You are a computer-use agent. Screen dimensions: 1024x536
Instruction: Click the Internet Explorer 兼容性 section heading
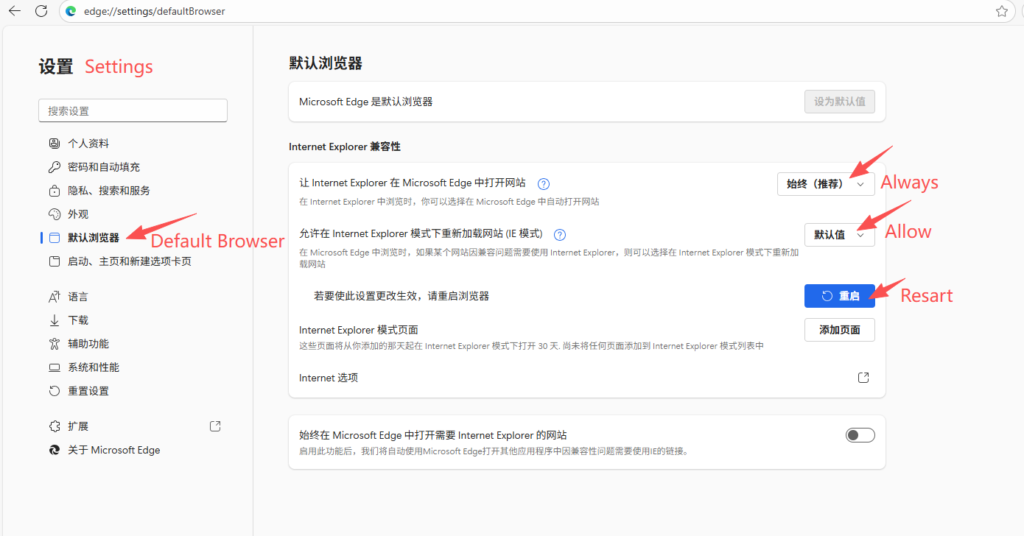(345, 146)
